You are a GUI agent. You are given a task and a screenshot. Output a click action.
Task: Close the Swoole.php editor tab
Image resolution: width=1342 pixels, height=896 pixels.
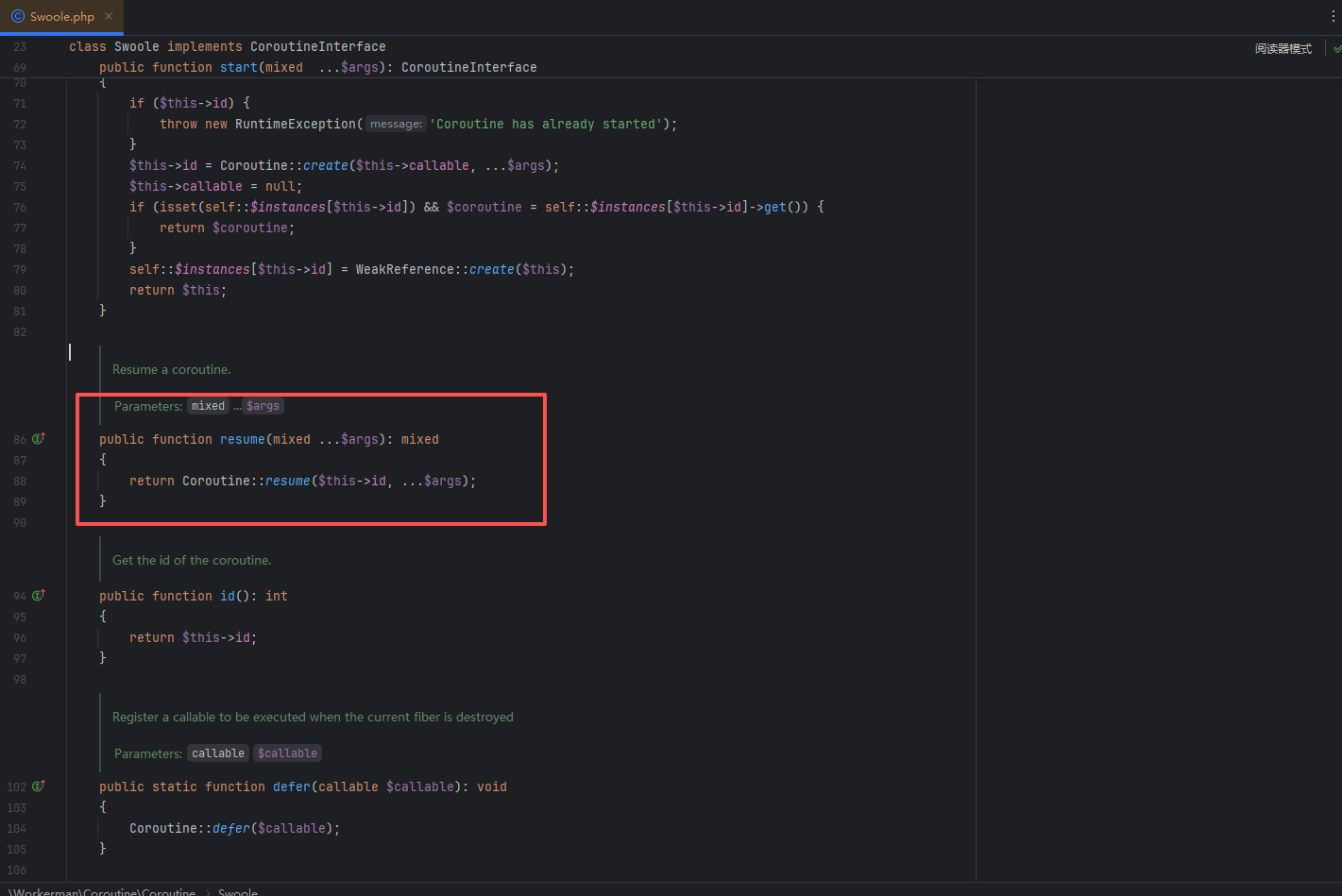point(109,16)
